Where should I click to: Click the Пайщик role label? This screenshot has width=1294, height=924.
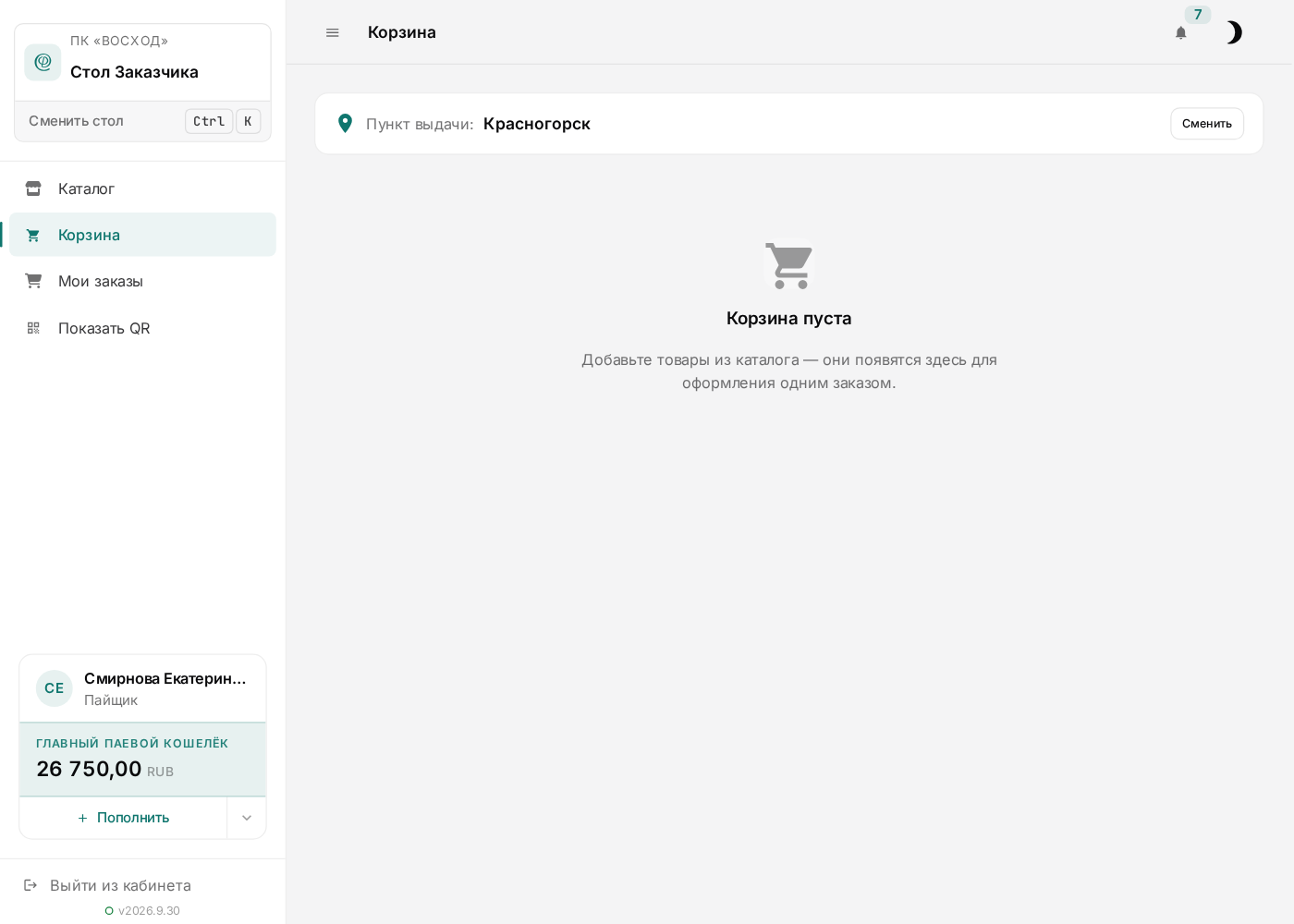click(x=111, y=700)
